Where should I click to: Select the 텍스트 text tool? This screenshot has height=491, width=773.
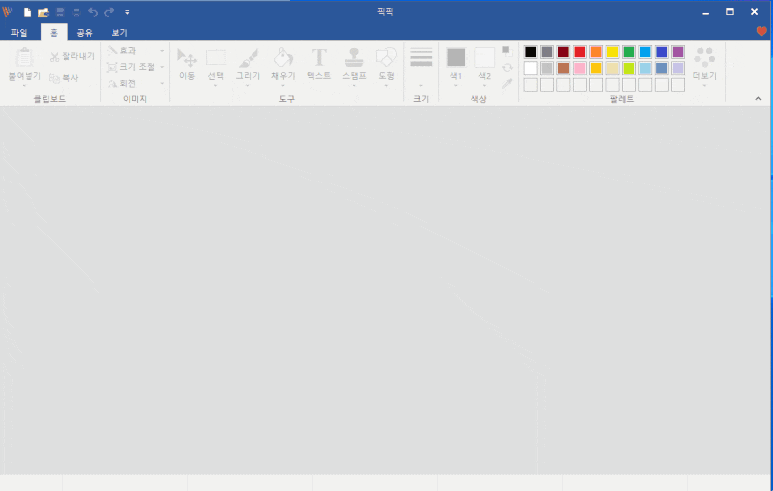[x=319, y=64]
